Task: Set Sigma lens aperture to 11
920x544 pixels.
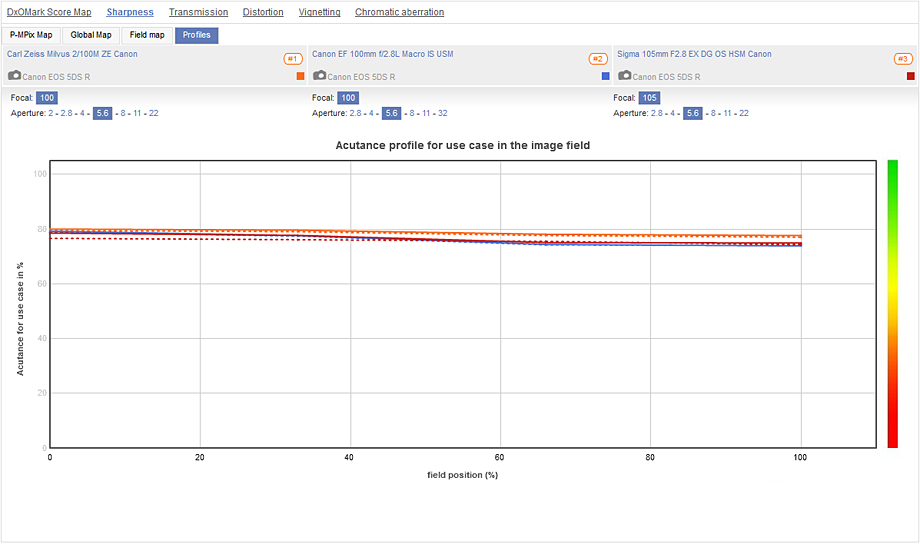Action: click(x=728, y=113)
